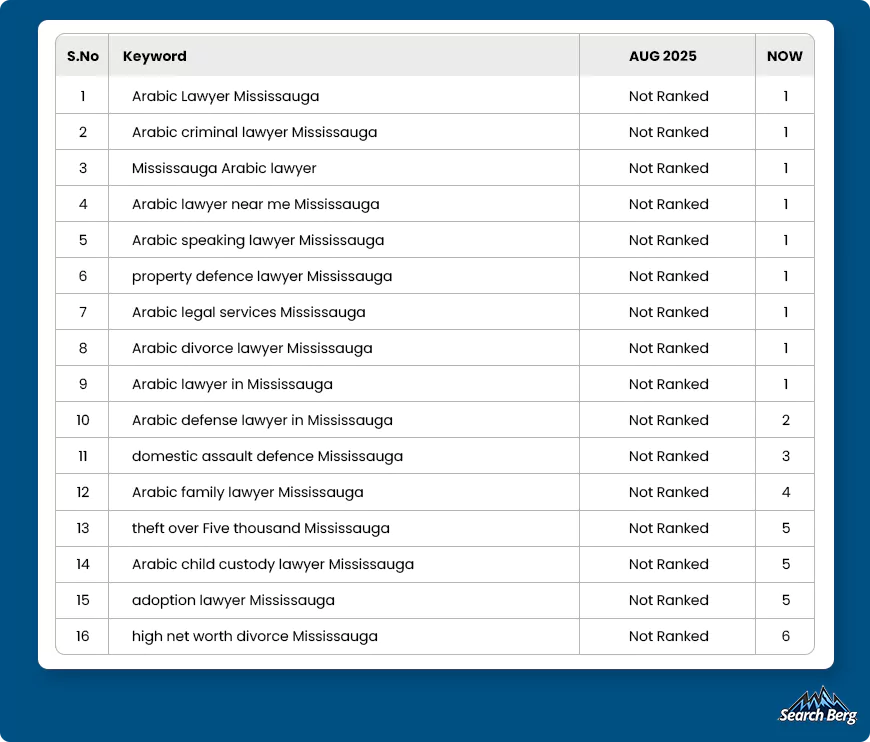Select the high net worth divorce Mississauga row
The width and height of the screenshot is (870, 742).
coord(254,636)
